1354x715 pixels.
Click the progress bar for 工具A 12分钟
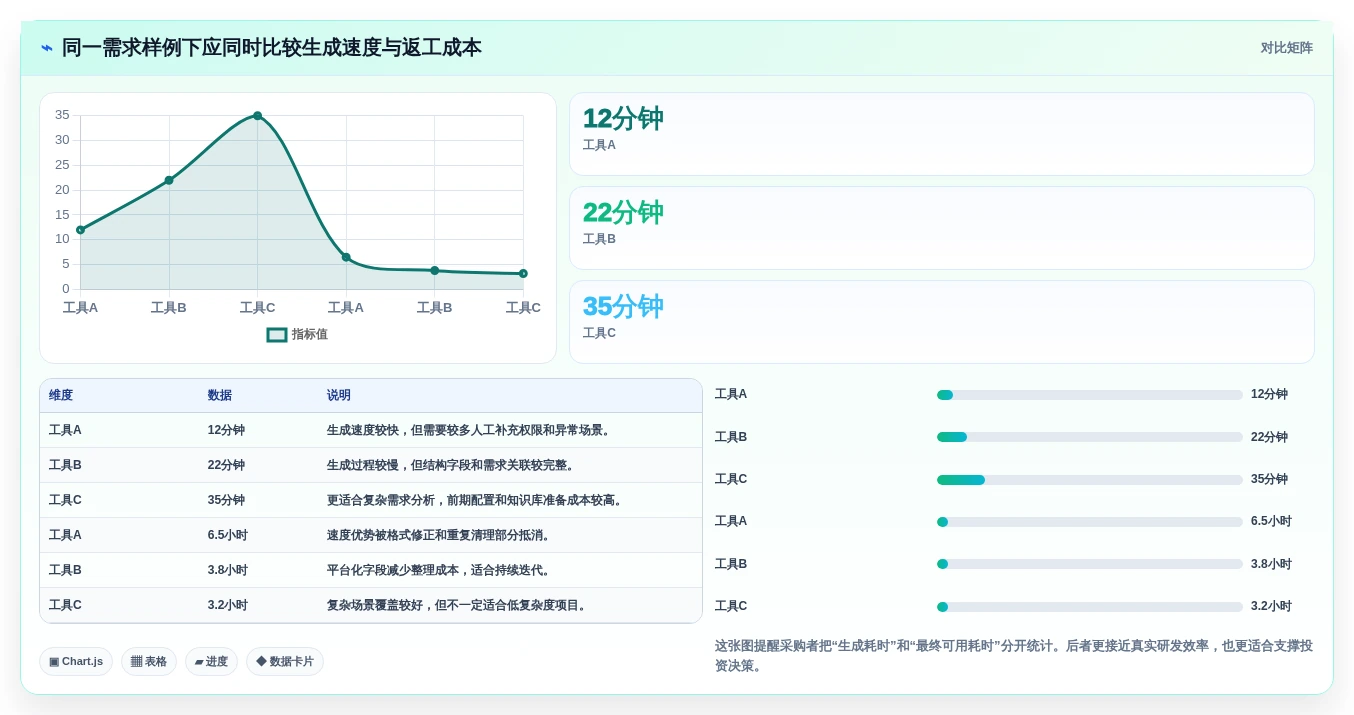[1089, 395]
